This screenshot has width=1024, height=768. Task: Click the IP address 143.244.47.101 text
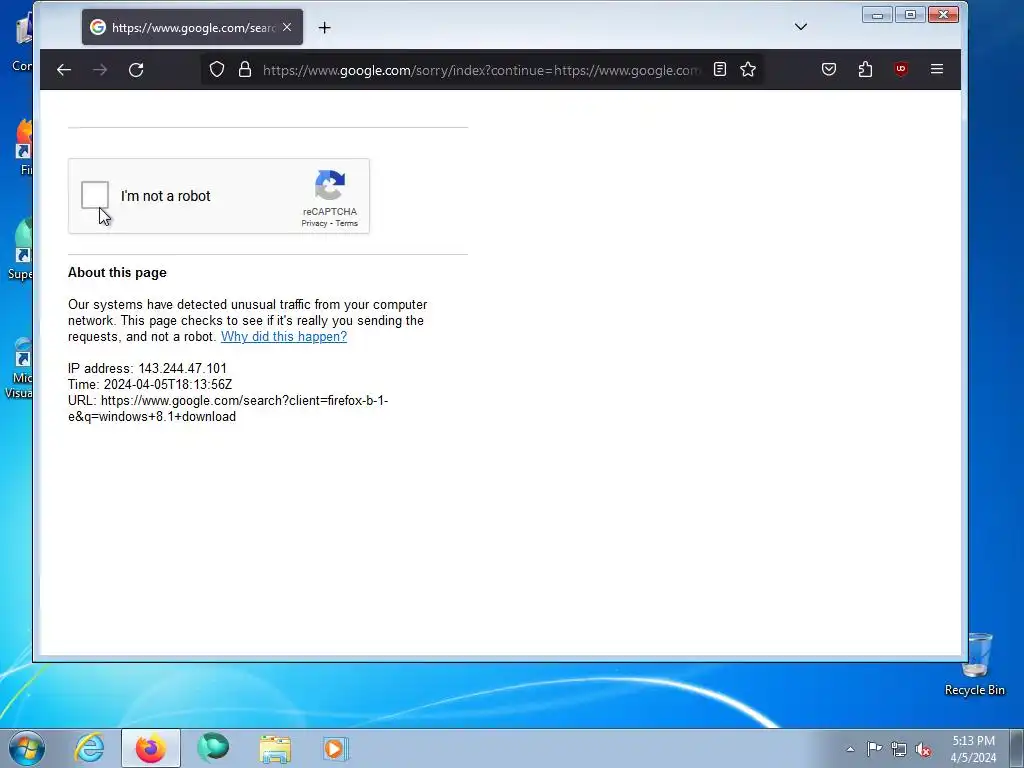(182, 368)
